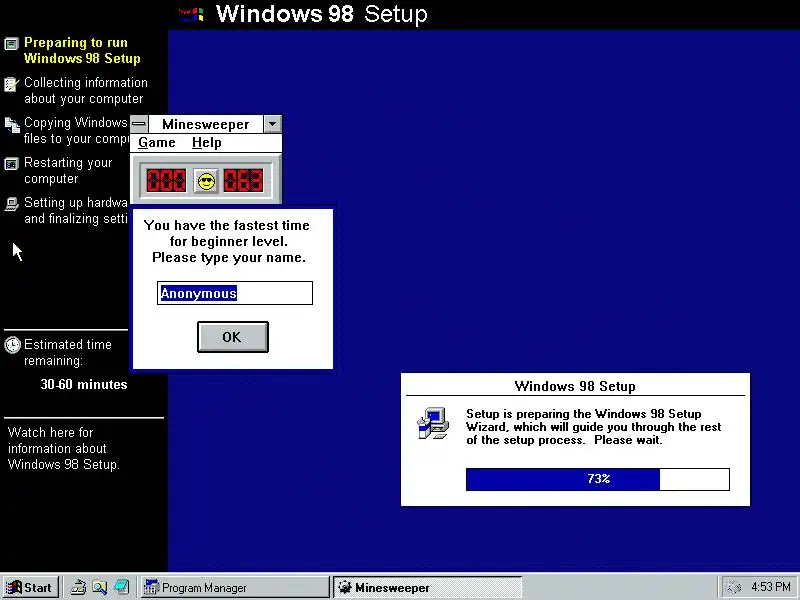Image resolution: width=800 pixels, height=600 pixels.
Task: Click the Windows 98 Setup dialog title
Action: [x=575, y=386]
